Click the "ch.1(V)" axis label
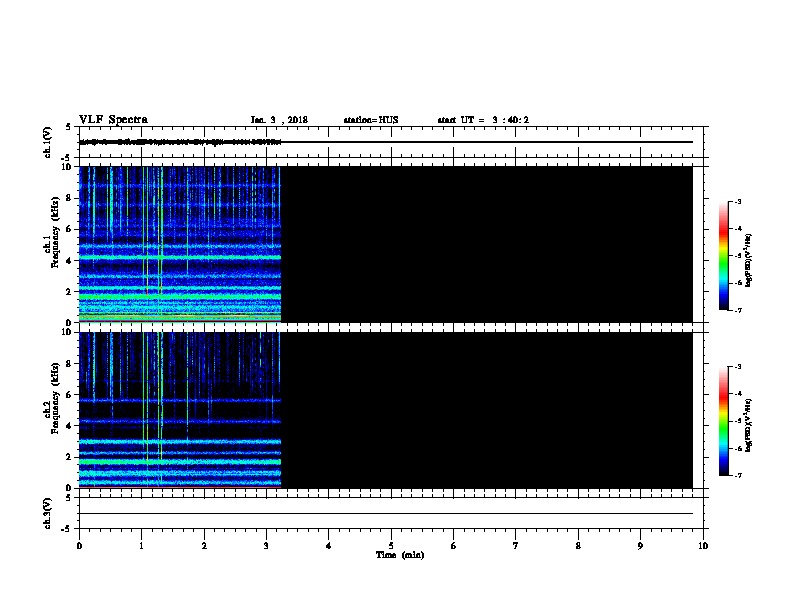The image size is (792, 612). [48, 142]
